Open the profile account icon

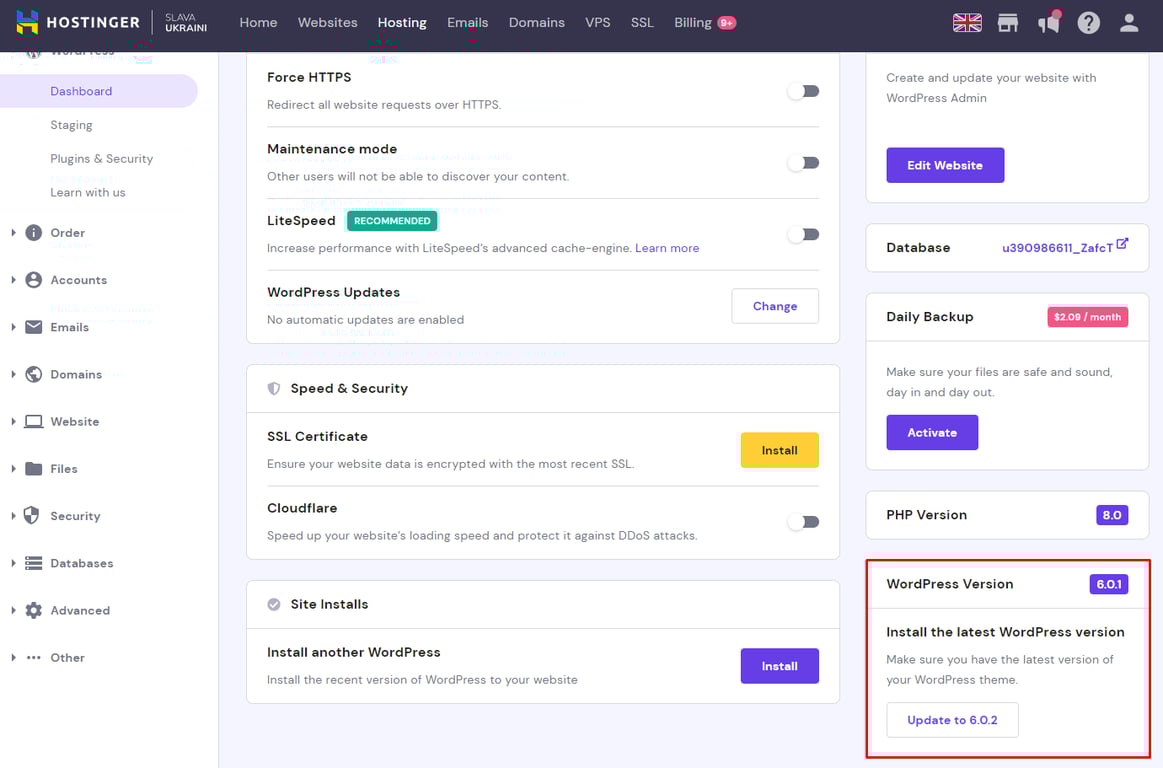(x=1128, y=21)
